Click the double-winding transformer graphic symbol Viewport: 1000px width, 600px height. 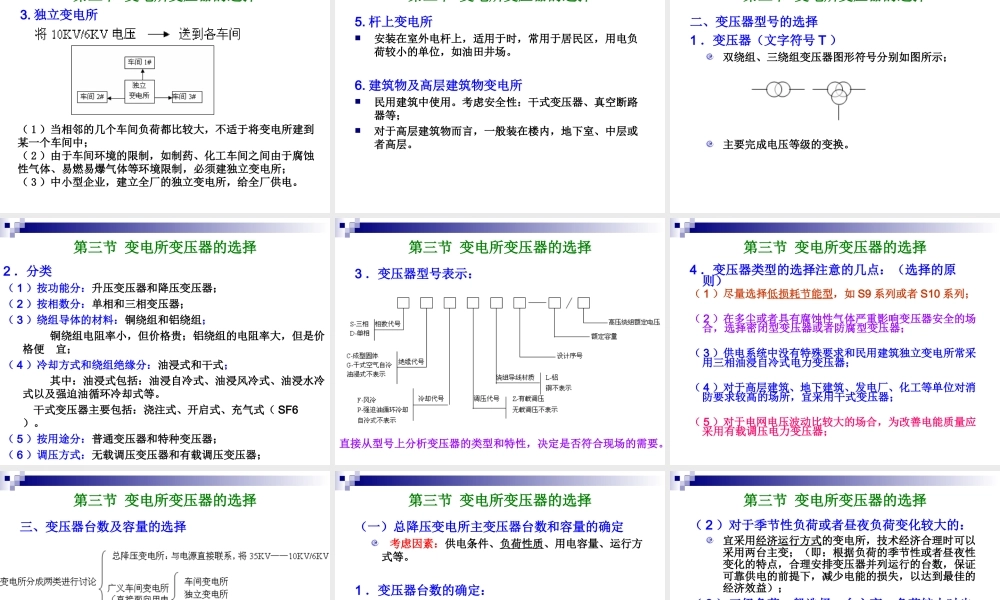click(776, 89)
